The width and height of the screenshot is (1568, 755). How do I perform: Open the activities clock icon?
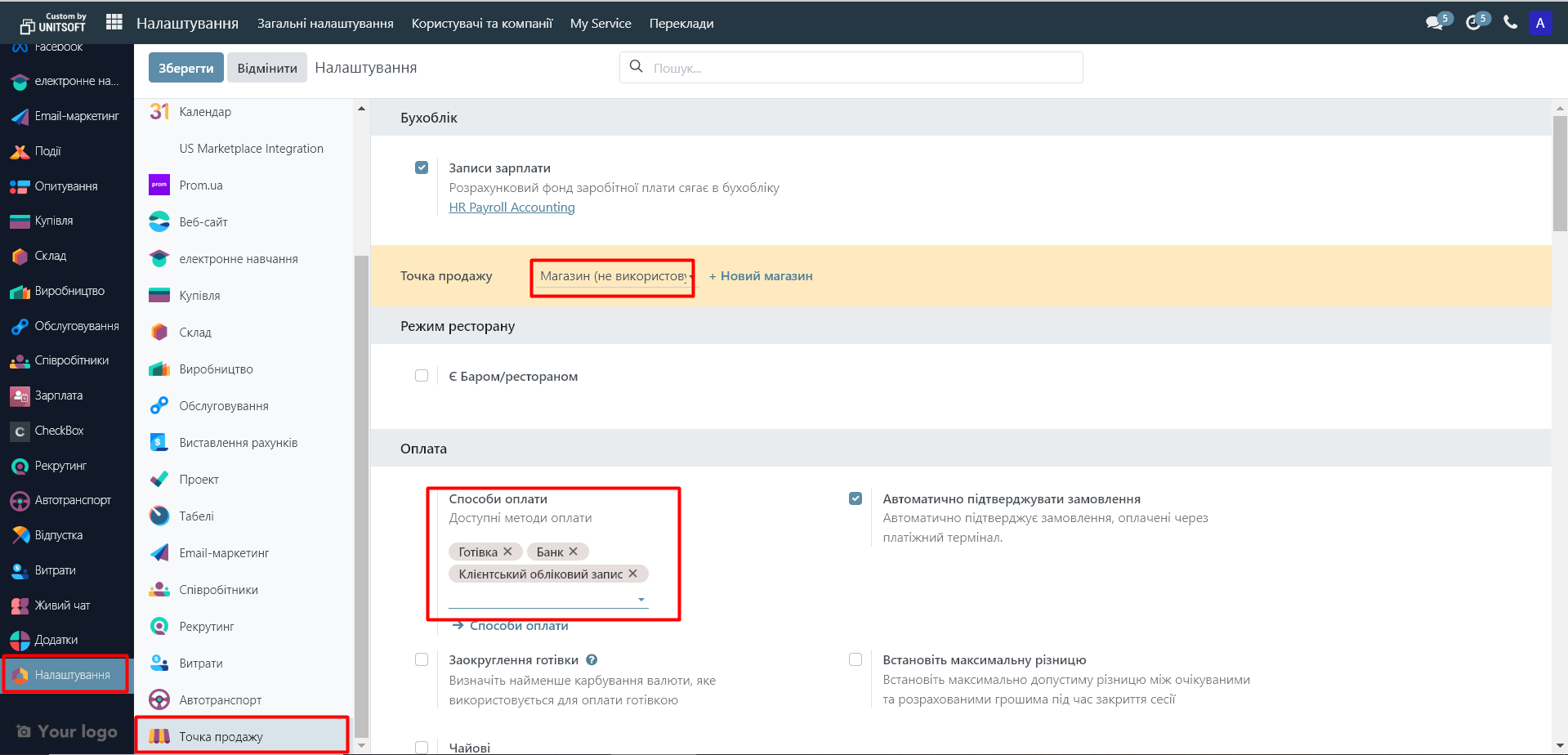pos(1473,23)
